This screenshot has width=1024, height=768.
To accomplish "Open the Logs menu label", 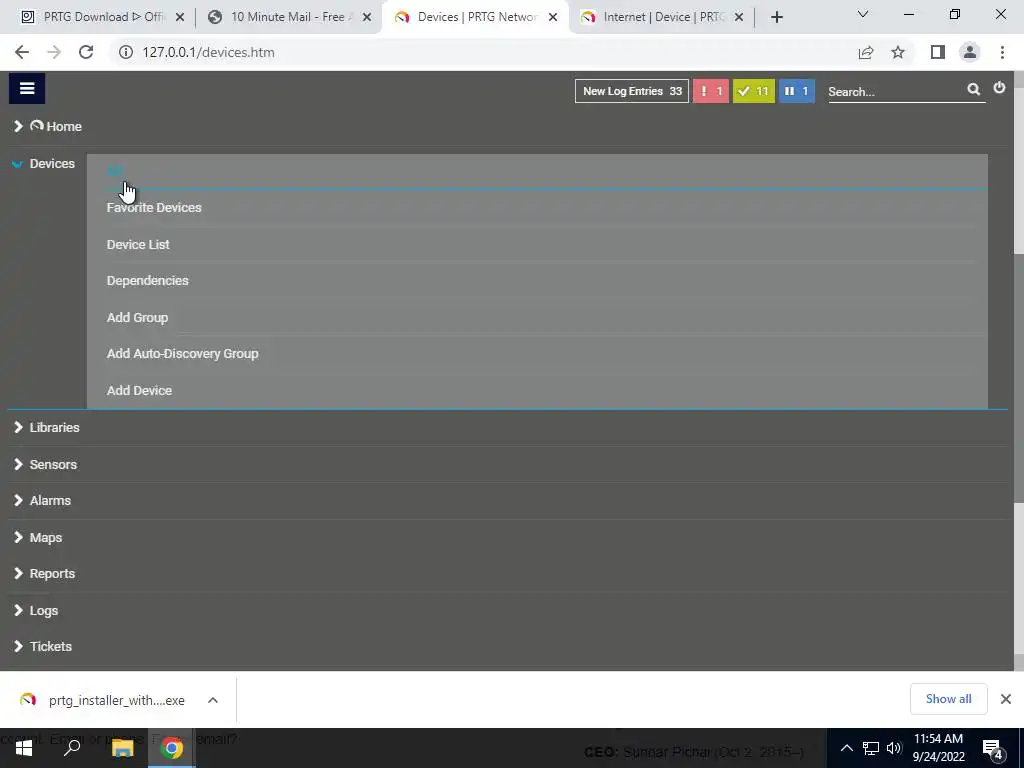I will coord(44,611).
